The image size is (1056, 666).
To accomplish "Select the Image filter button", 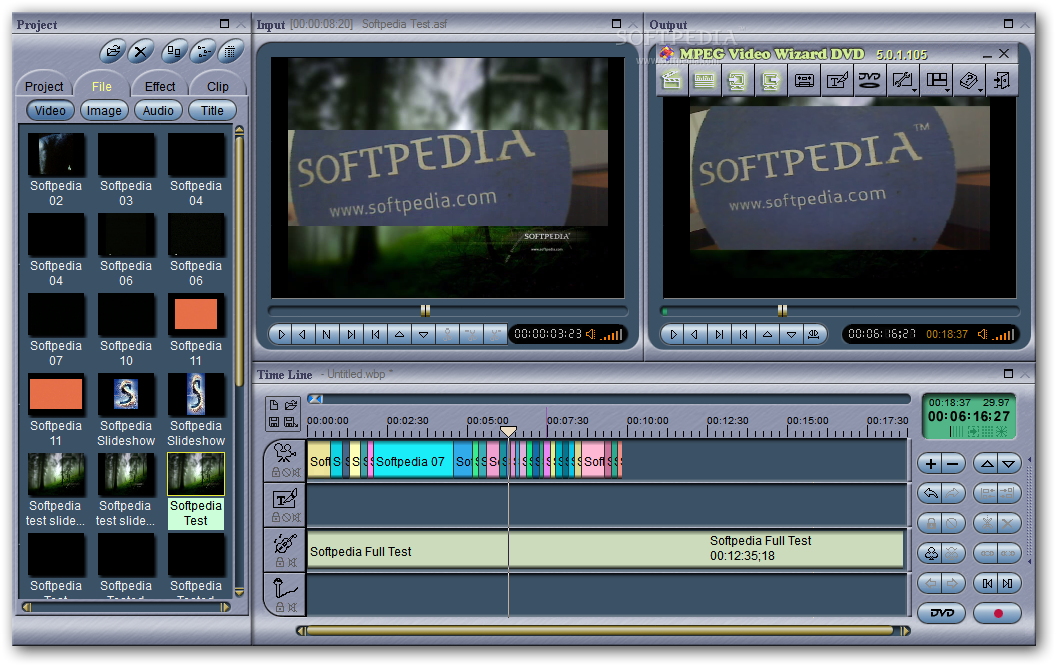I will click(104, 110).
